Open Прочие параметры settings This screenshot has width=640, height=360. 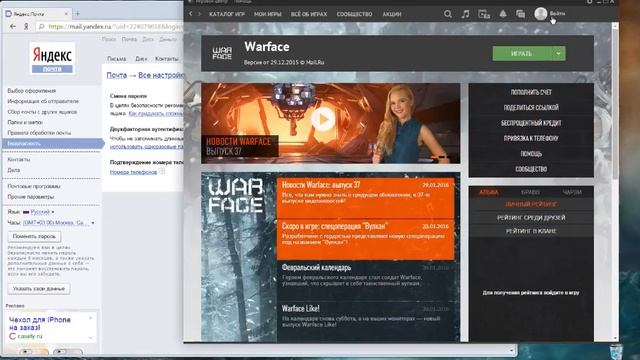click(x=31, y=197)
